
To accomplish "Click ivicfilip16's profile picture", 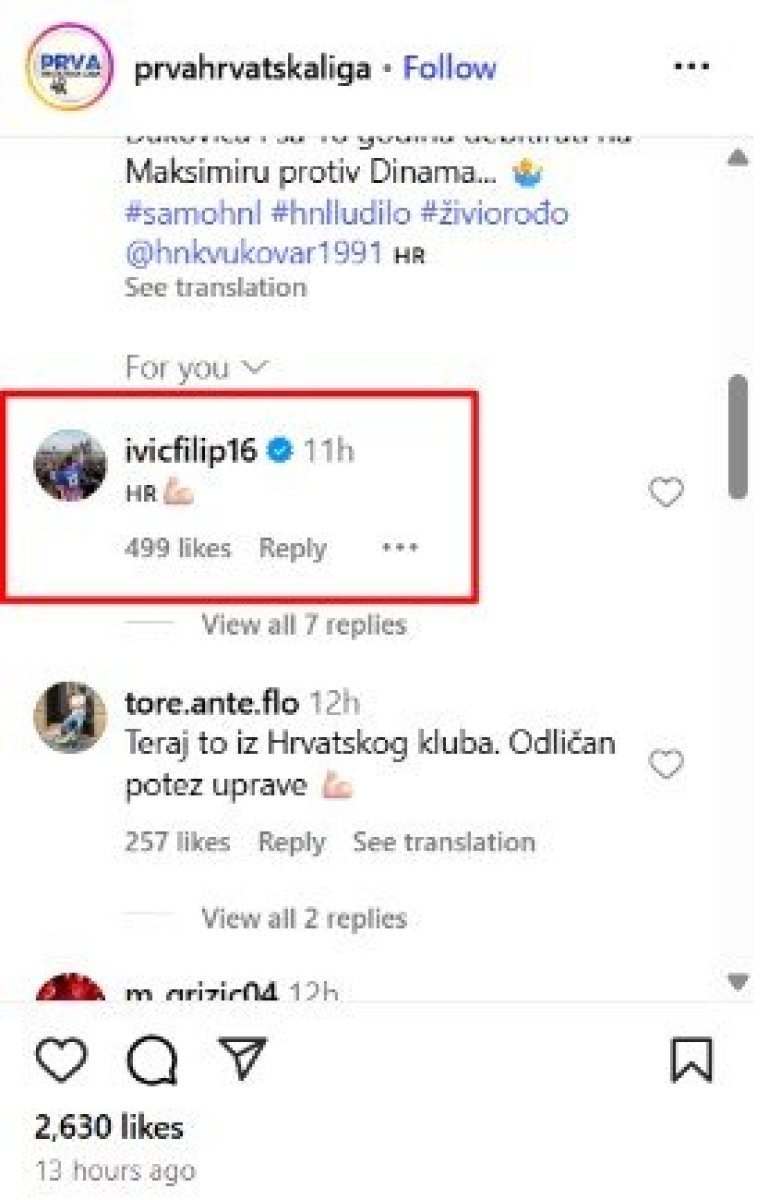I will [70, 466].
